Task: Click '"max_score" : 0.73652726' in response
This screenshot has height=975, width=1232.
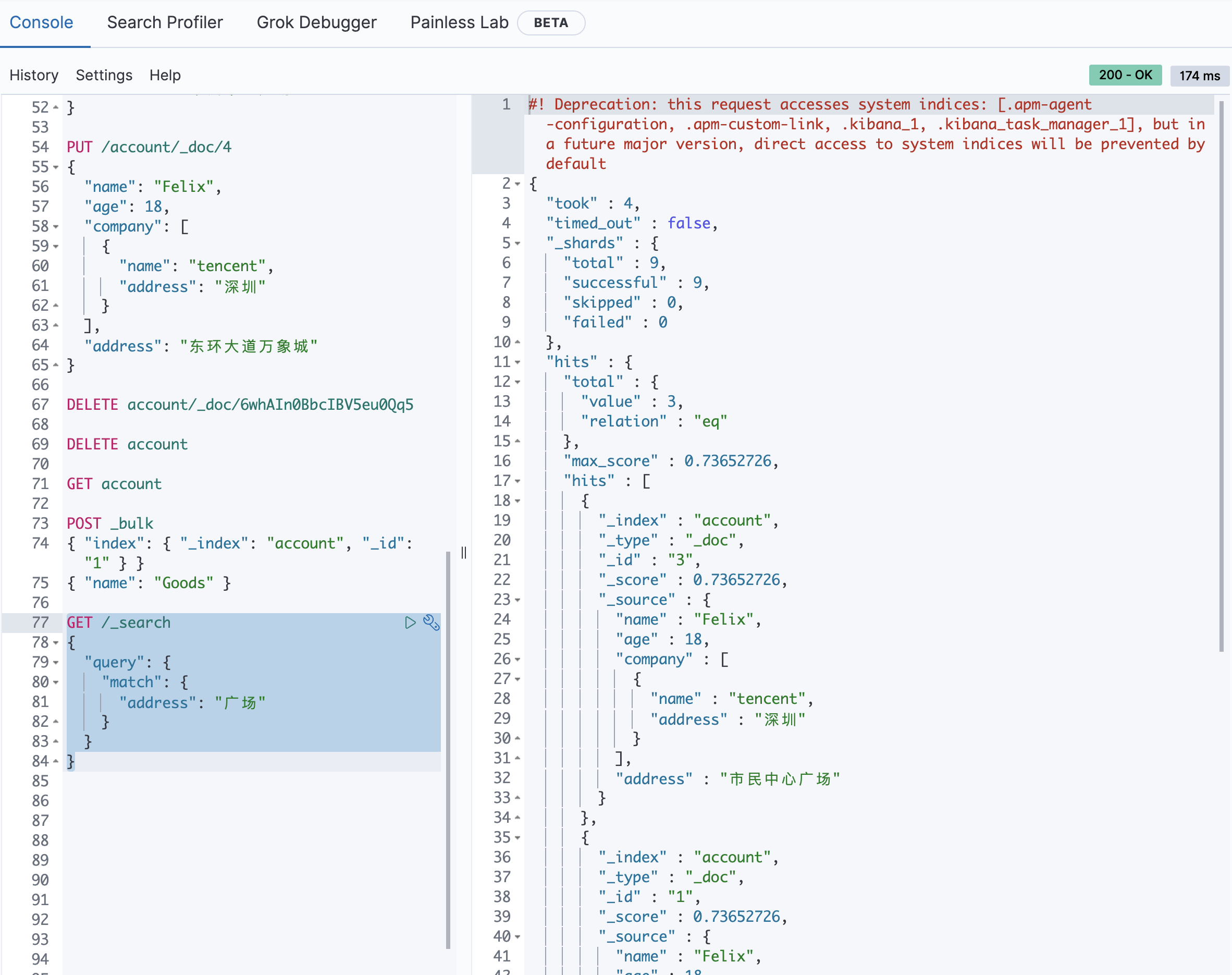Action: tap(671, 461)
